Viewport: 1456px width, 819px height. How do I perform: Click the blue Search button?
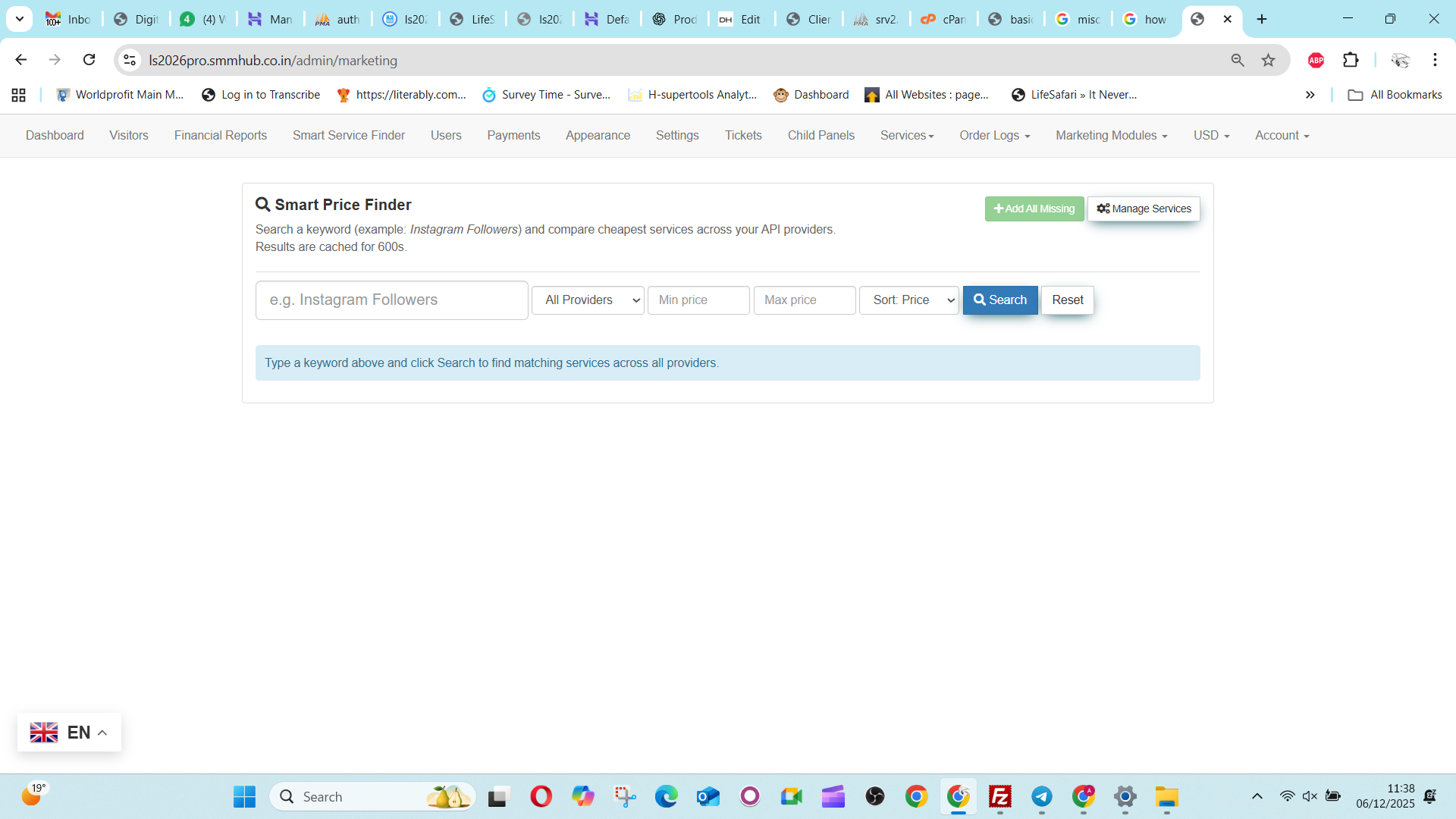pos(999,300)
